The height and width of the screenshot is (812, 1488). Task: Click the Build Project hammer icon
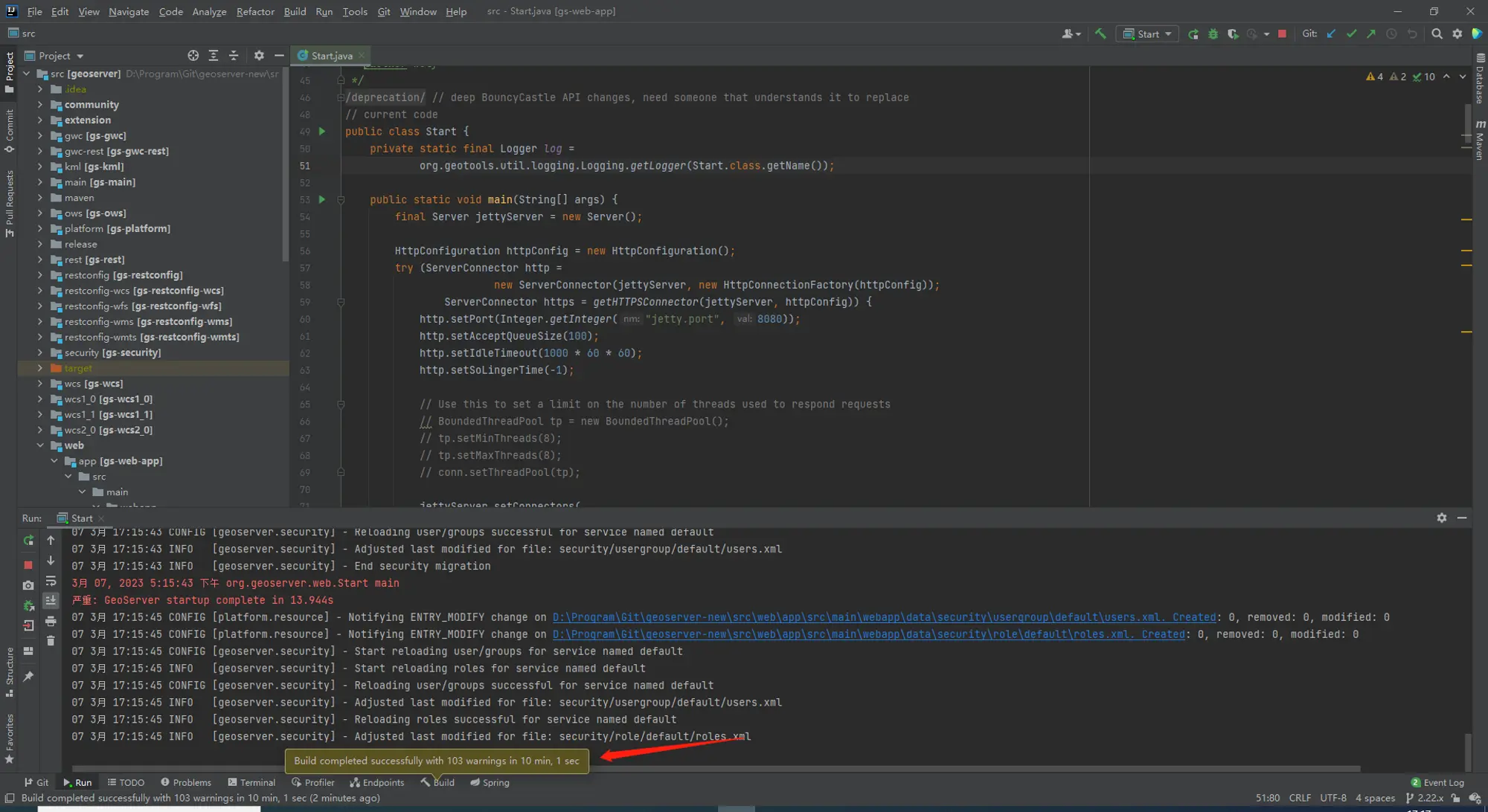tap(1100, 33)
